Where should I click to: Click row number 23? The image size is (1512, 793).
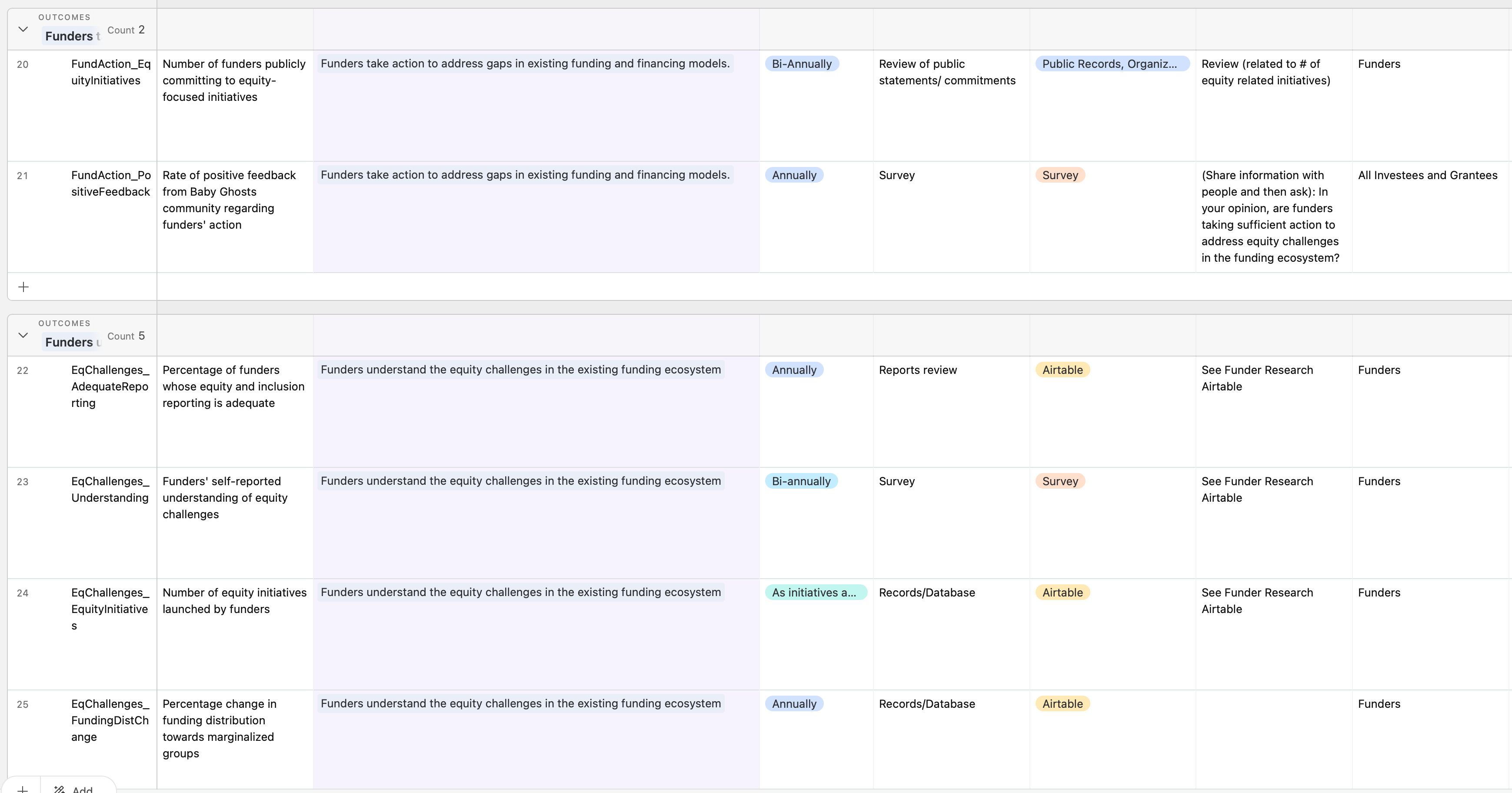(23, 481)
